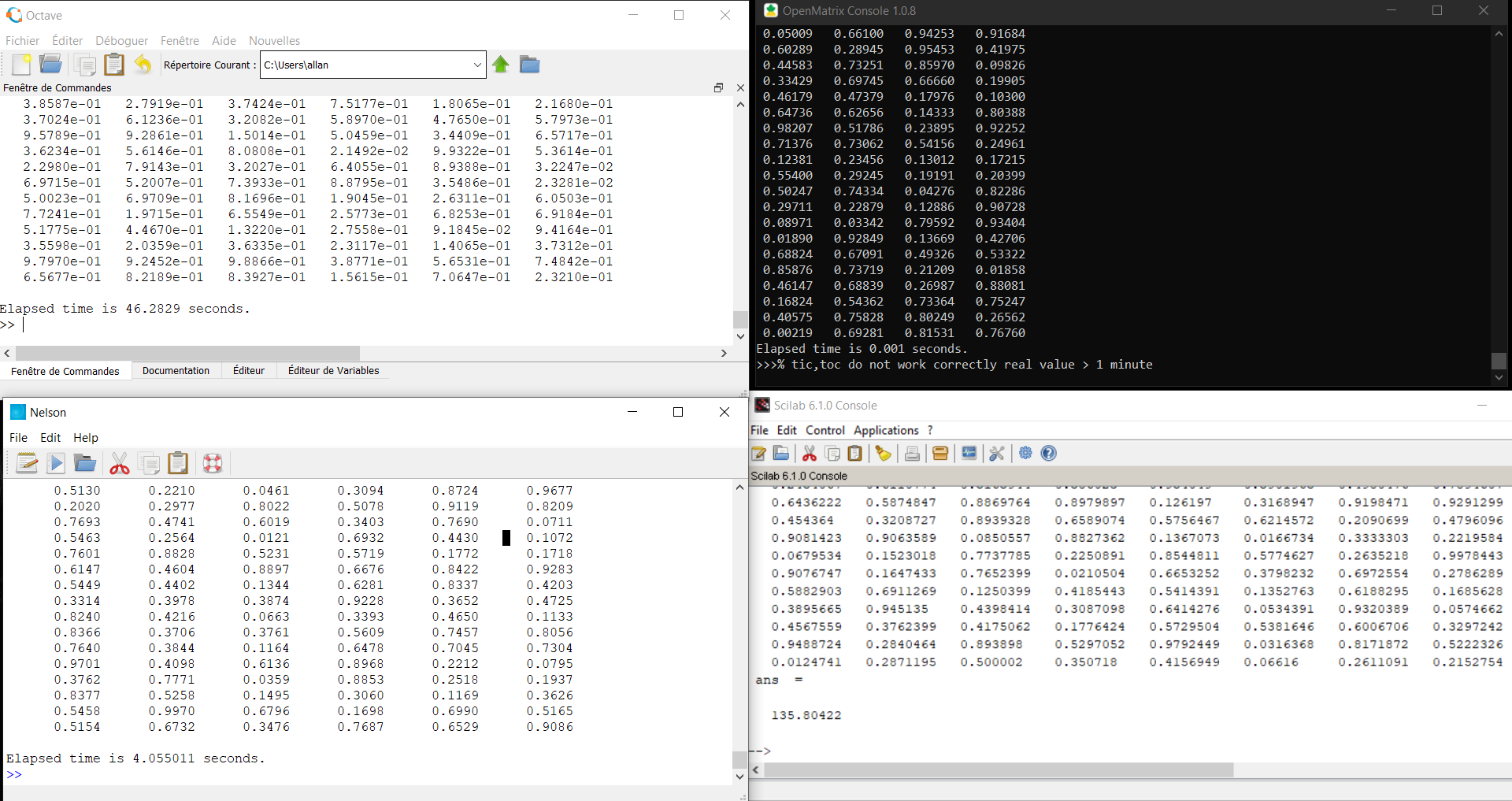Open the Déboguer menu in Octave
1512x801 pixels.
[122, 41]
